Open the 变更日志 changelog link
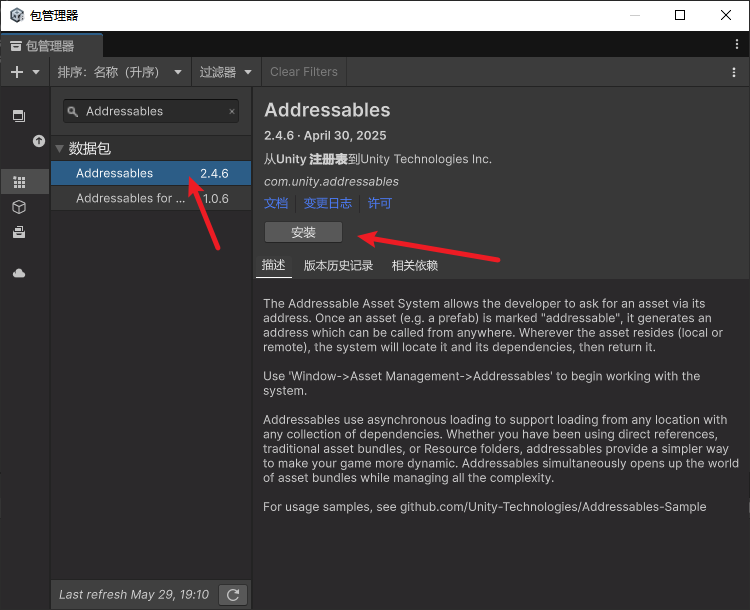Screen dimensions: 750x610 (328, 203)
